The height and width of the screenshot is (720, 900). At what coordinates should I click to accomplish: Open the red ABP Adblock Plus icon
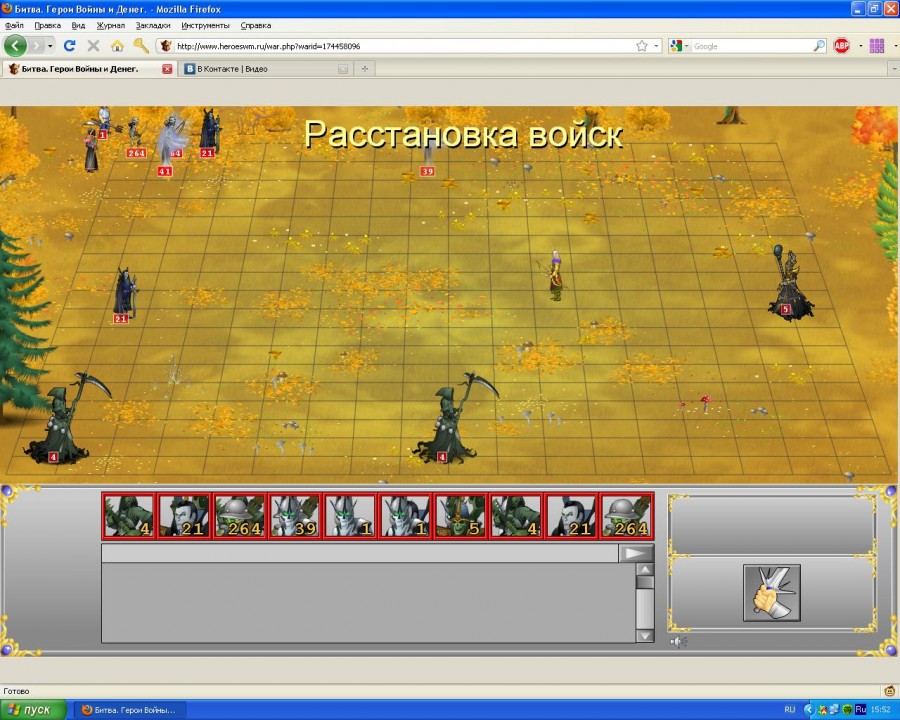coord(841,46)
